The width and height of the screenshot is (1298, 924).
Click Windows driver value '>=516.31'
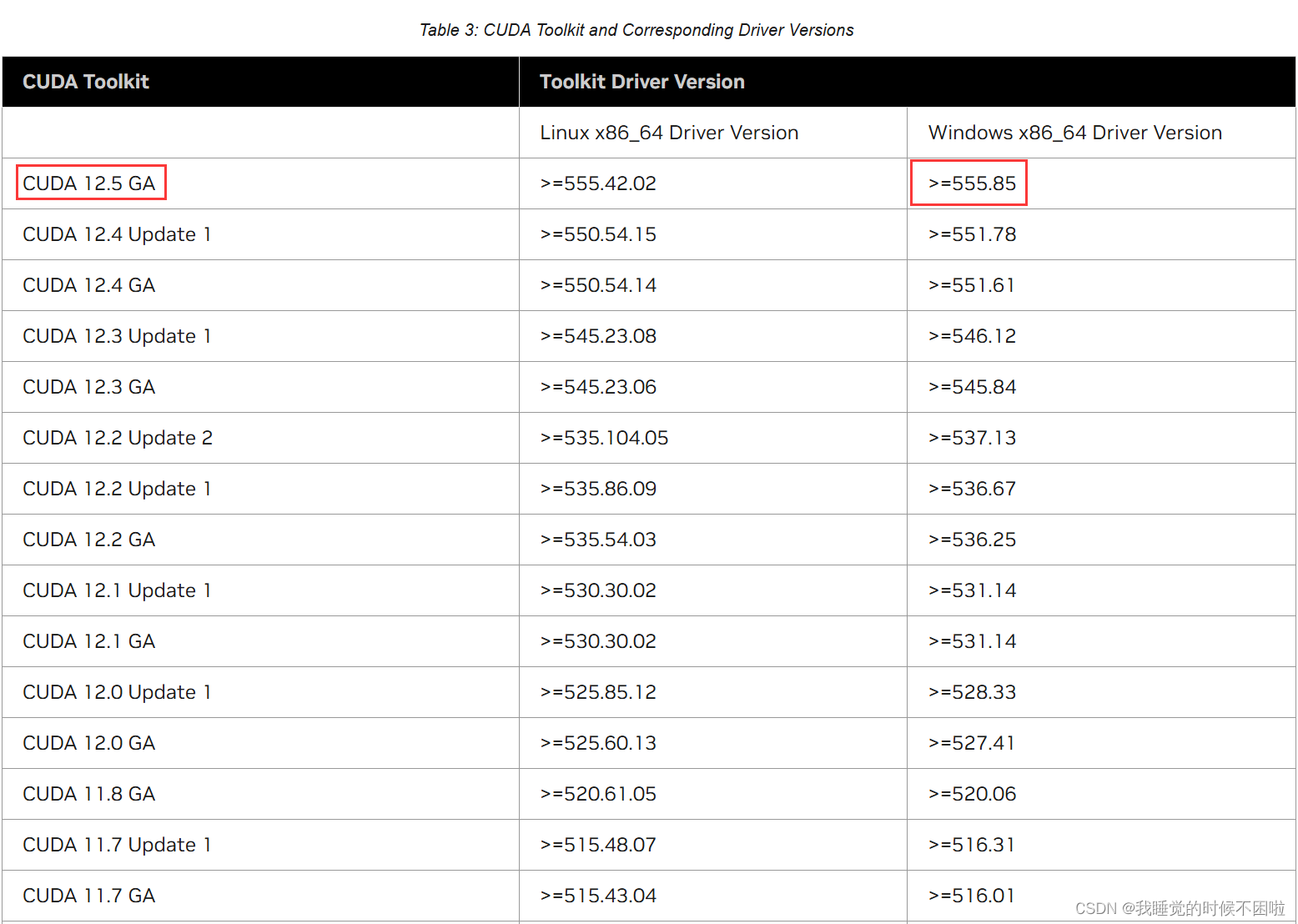tap(972, 845)
